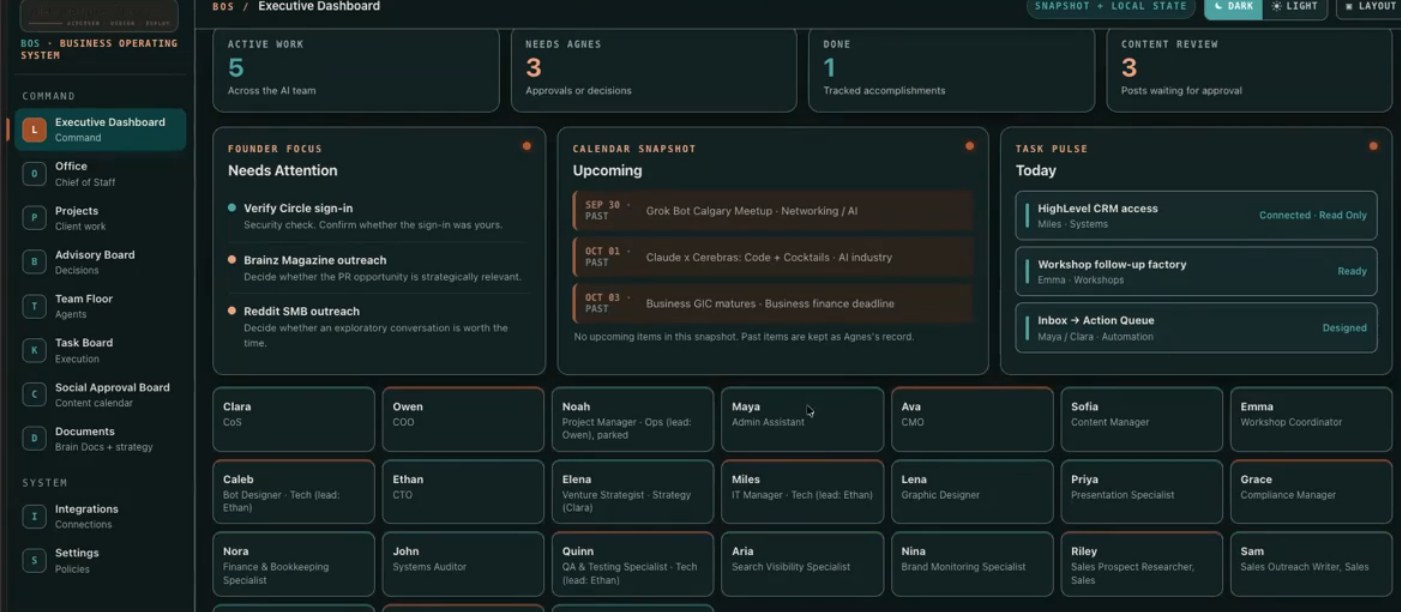Screen dimensions: 1401x612
Task: Open Documents brain docs section
Action: [x=100, y=439]
